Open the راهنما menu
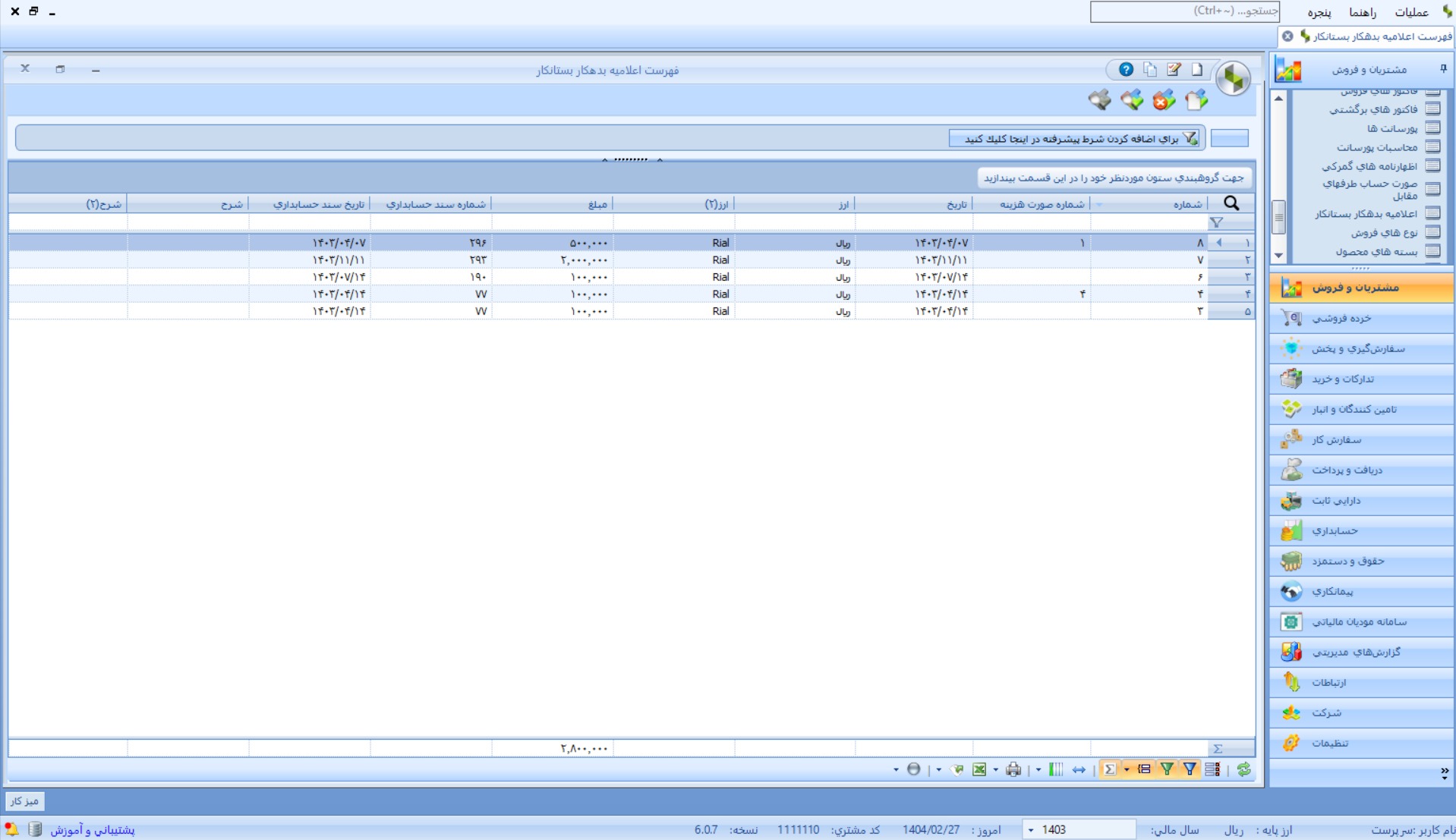The image size is (1456, 840). 1363,12
